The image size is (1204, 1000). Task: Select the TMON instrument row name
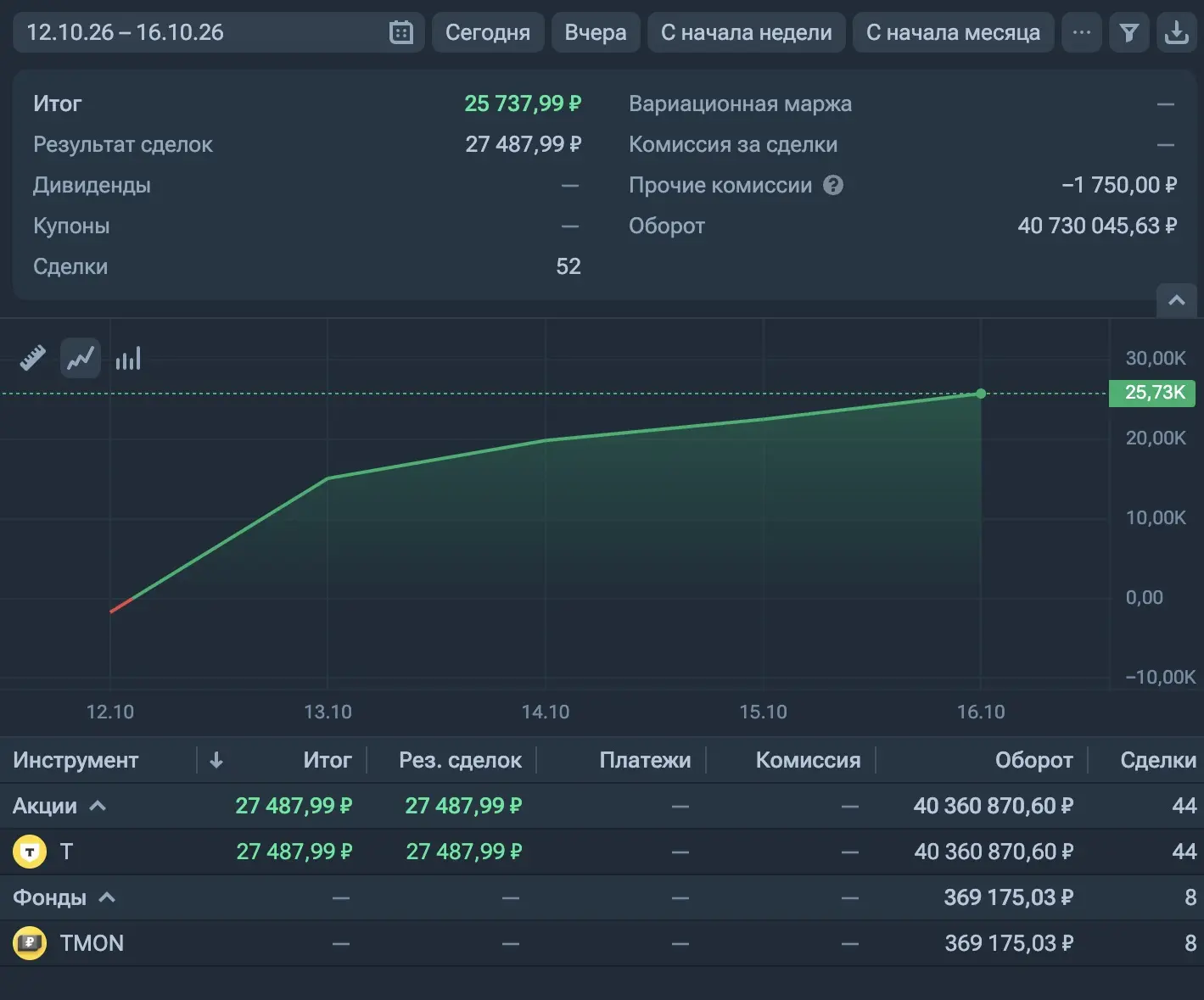click(x=92, y=943)
